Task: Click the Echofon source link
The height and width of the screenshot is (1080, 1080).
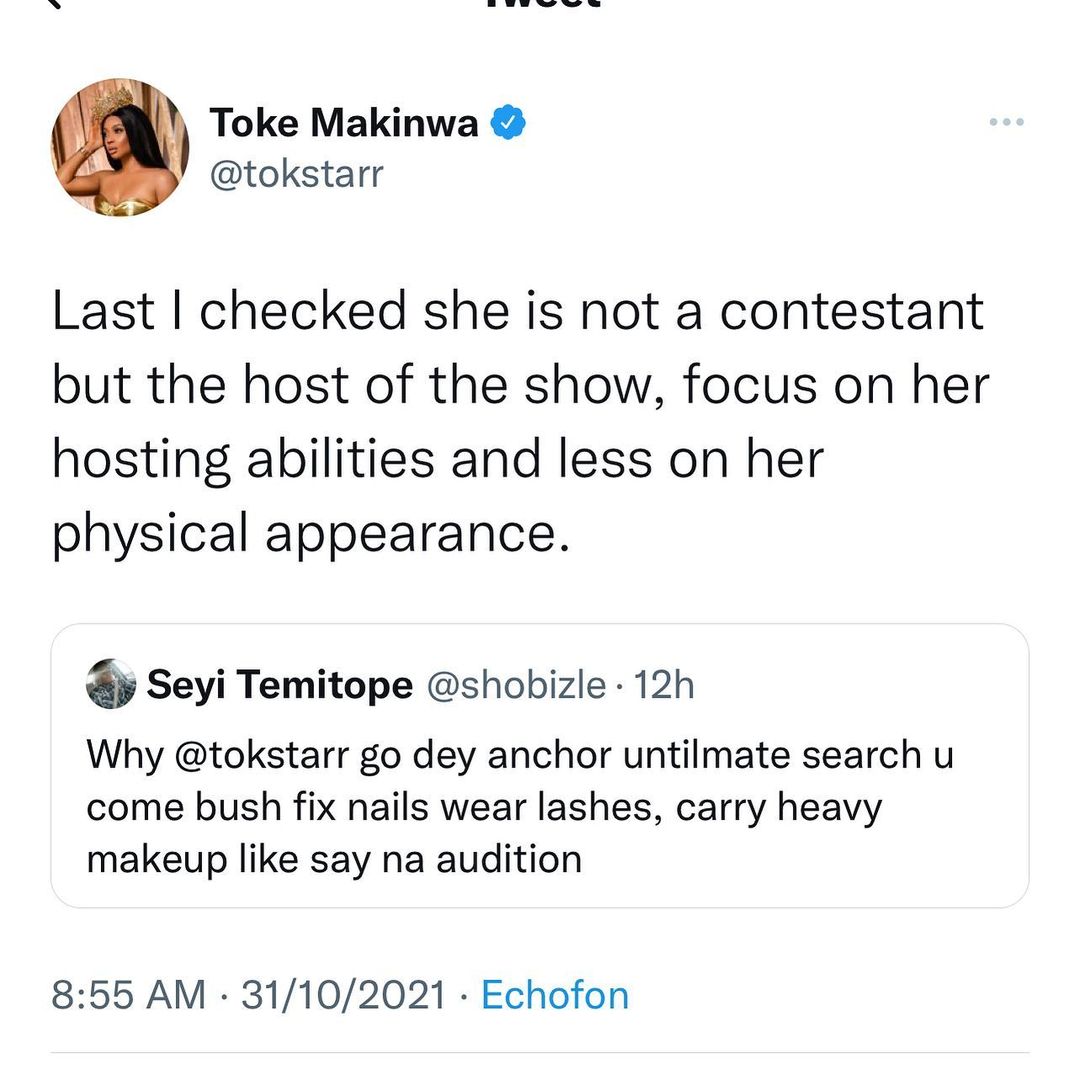Action: [555, 995]
